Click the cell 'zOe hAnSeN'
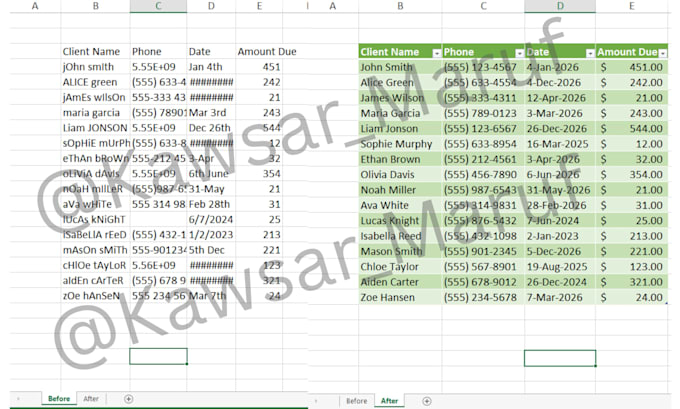 [x=95, y=296]
